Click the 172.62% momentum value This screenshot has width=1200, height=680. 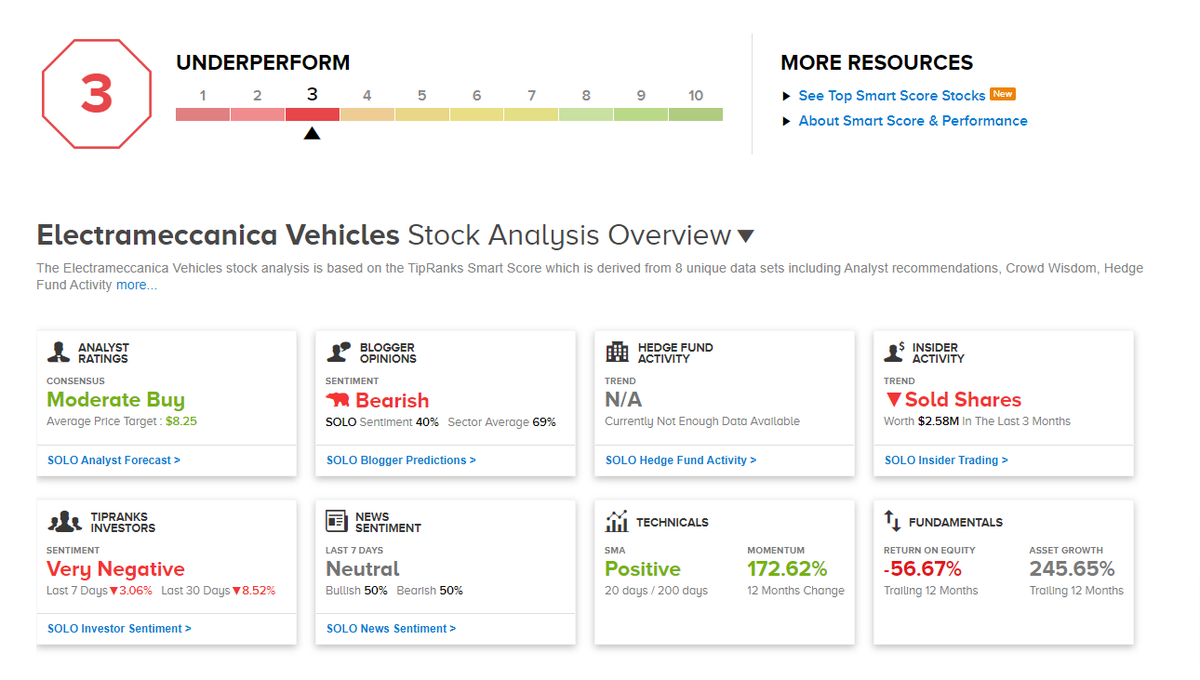pyautogui.click(x=788, y=569)
